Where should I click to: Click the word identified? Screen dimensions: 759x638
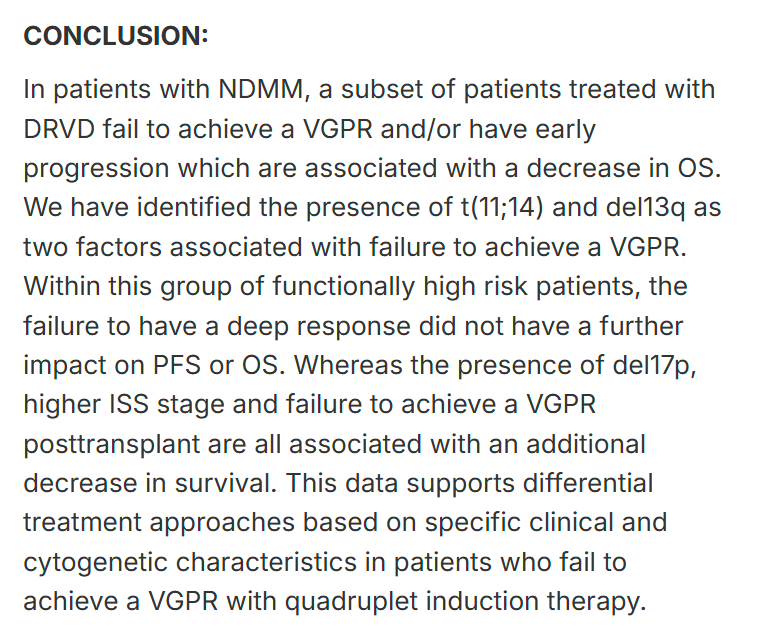[x=194, y=208]
